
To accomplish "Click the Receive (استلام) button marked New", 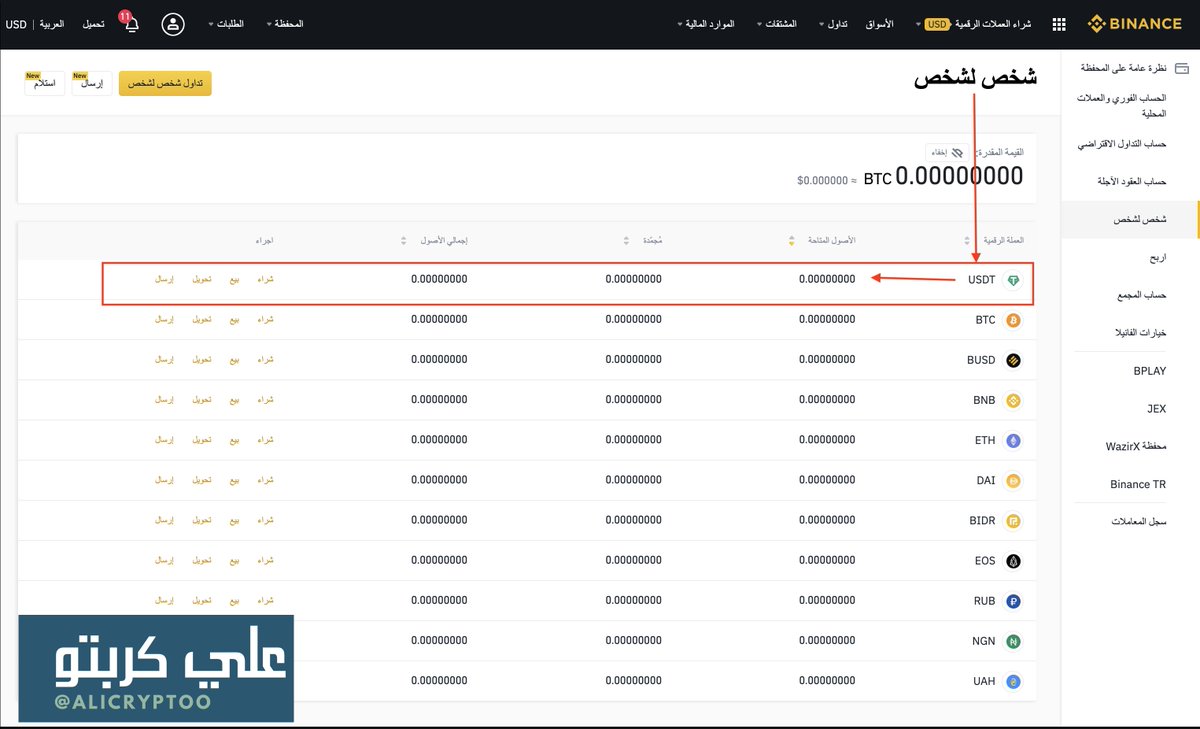I will point(45,84).
